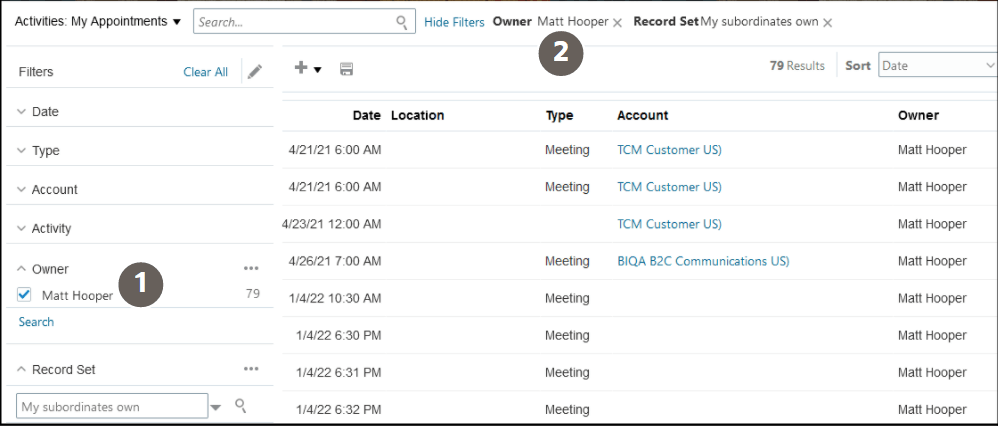This screenshot has width=998, height=426.
Task: Collapse the Owner filter section
Action: 21,269
